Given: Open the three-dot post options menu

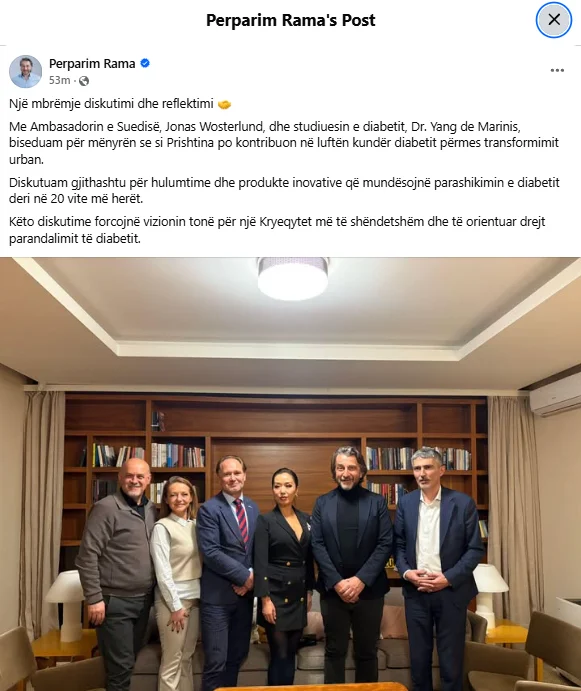Looking at the screenshot, I should click(557, 71).
